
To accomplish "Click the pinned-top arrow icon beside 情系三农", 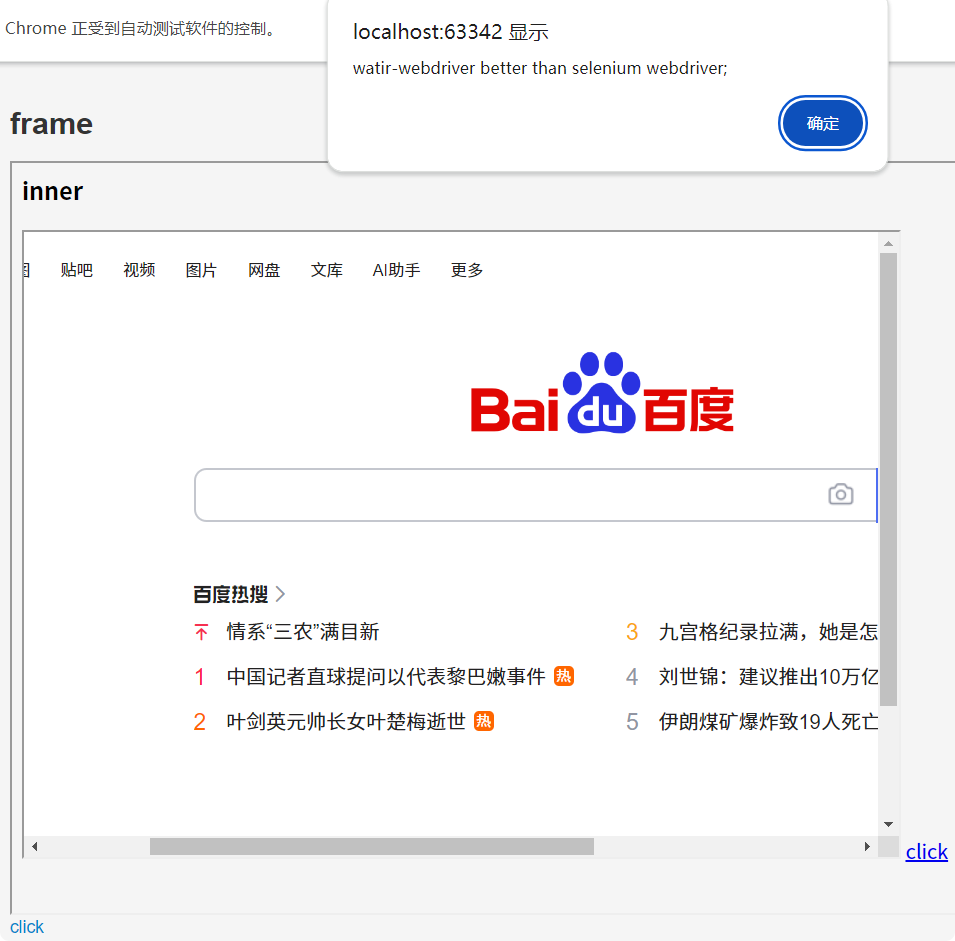I will coord(202,632).
